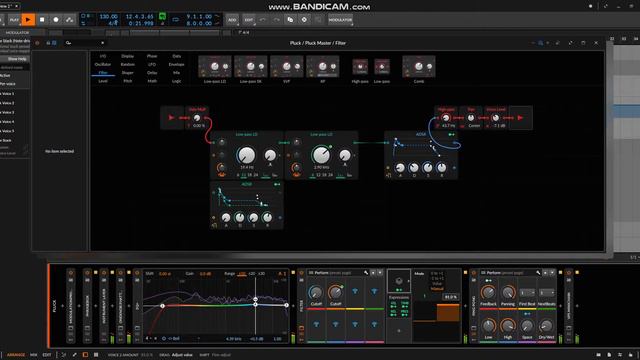
Task: Click the High-pass grid module knob
Action: (x=446, y=118)
